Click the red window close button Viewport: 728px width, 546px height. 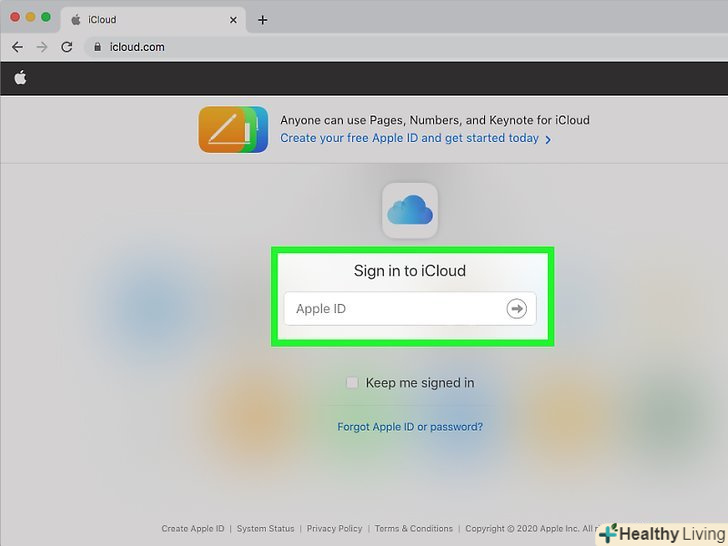pyautogui.click(x=15, y=17)
